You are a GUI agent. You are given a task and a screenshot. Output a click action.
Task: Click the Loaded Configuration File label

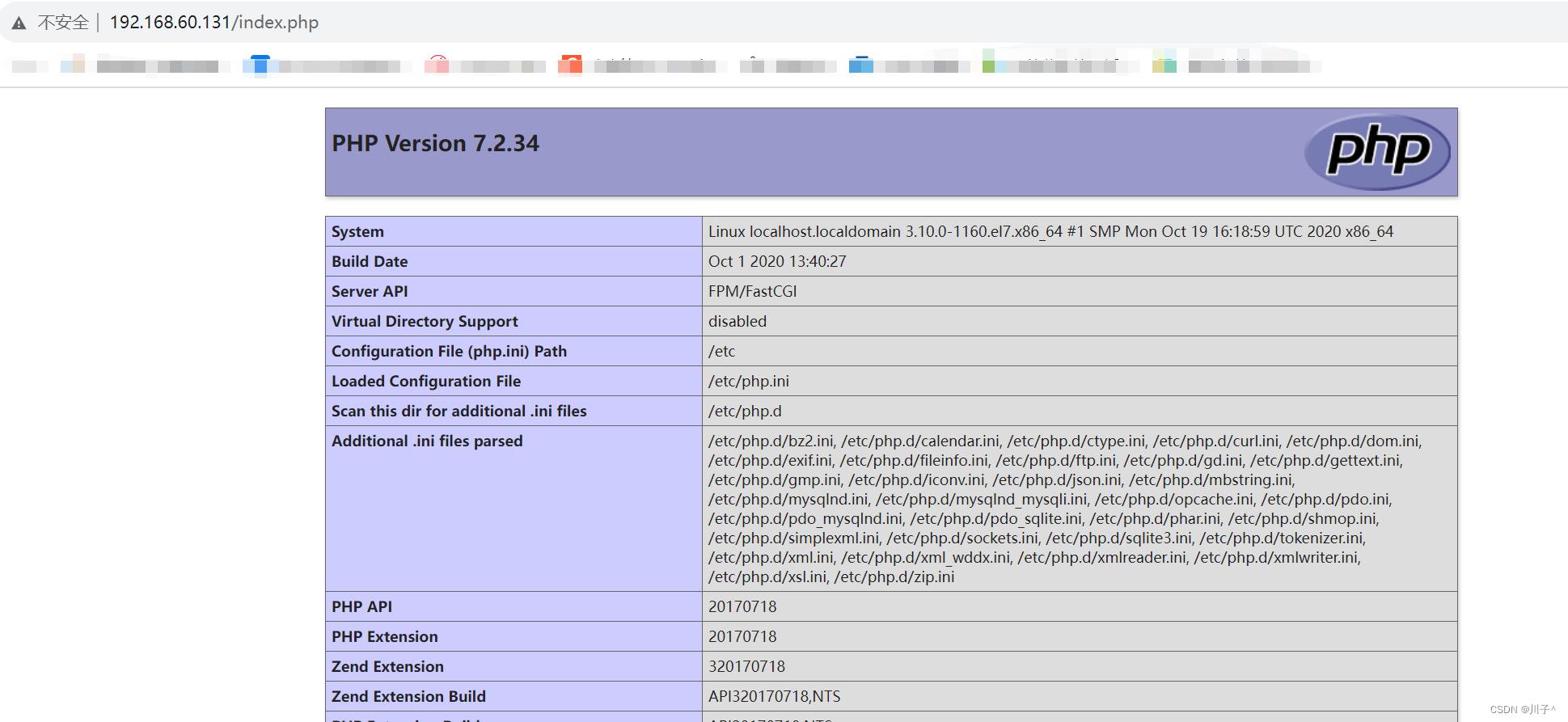[426, 382]
